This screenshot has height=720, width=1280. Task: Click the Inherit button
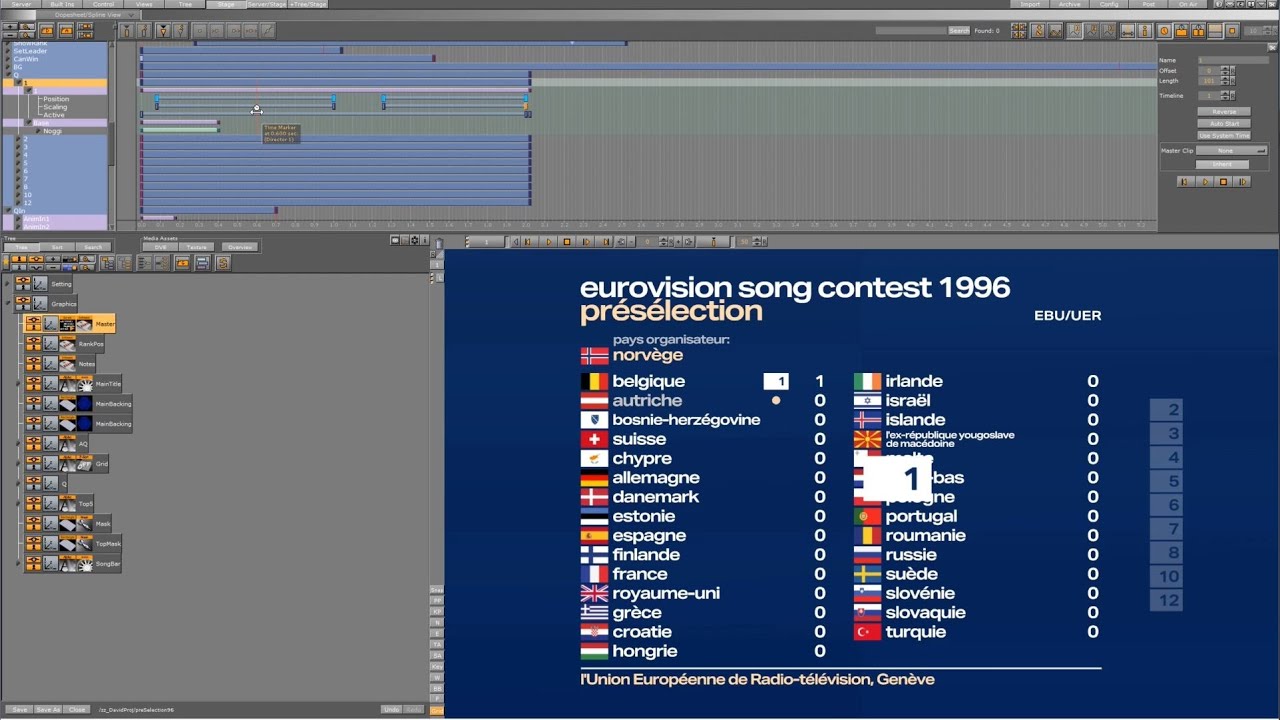pos(1223,164)
